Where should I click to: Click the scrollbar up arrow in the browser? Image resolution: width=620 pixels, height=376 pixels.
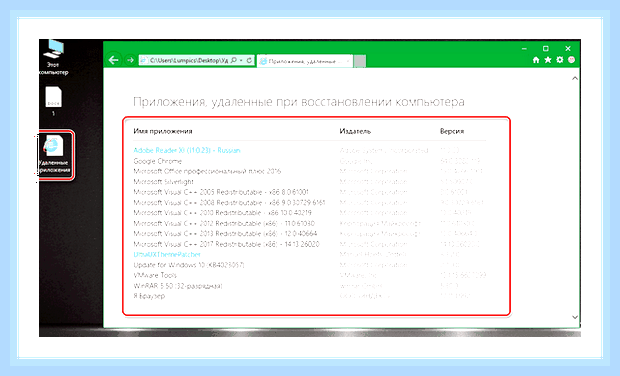575,78
